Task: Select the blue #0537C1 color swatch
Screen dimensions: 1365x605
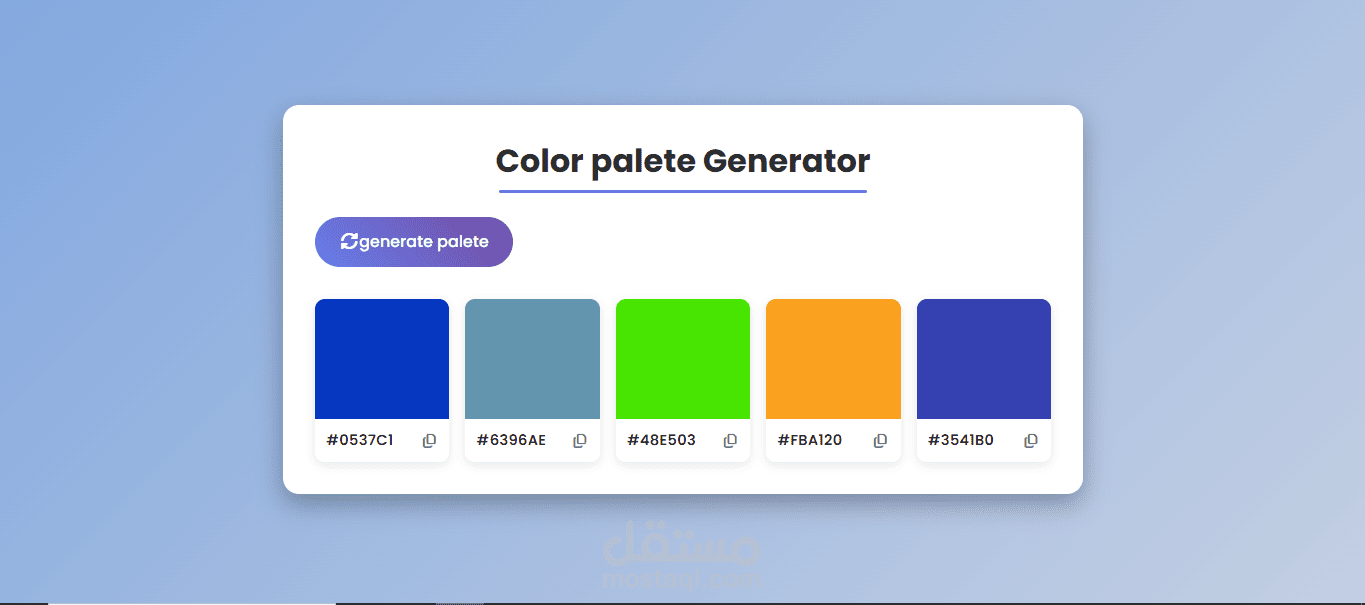Action: pyautogui.click(x=381, y=358)
